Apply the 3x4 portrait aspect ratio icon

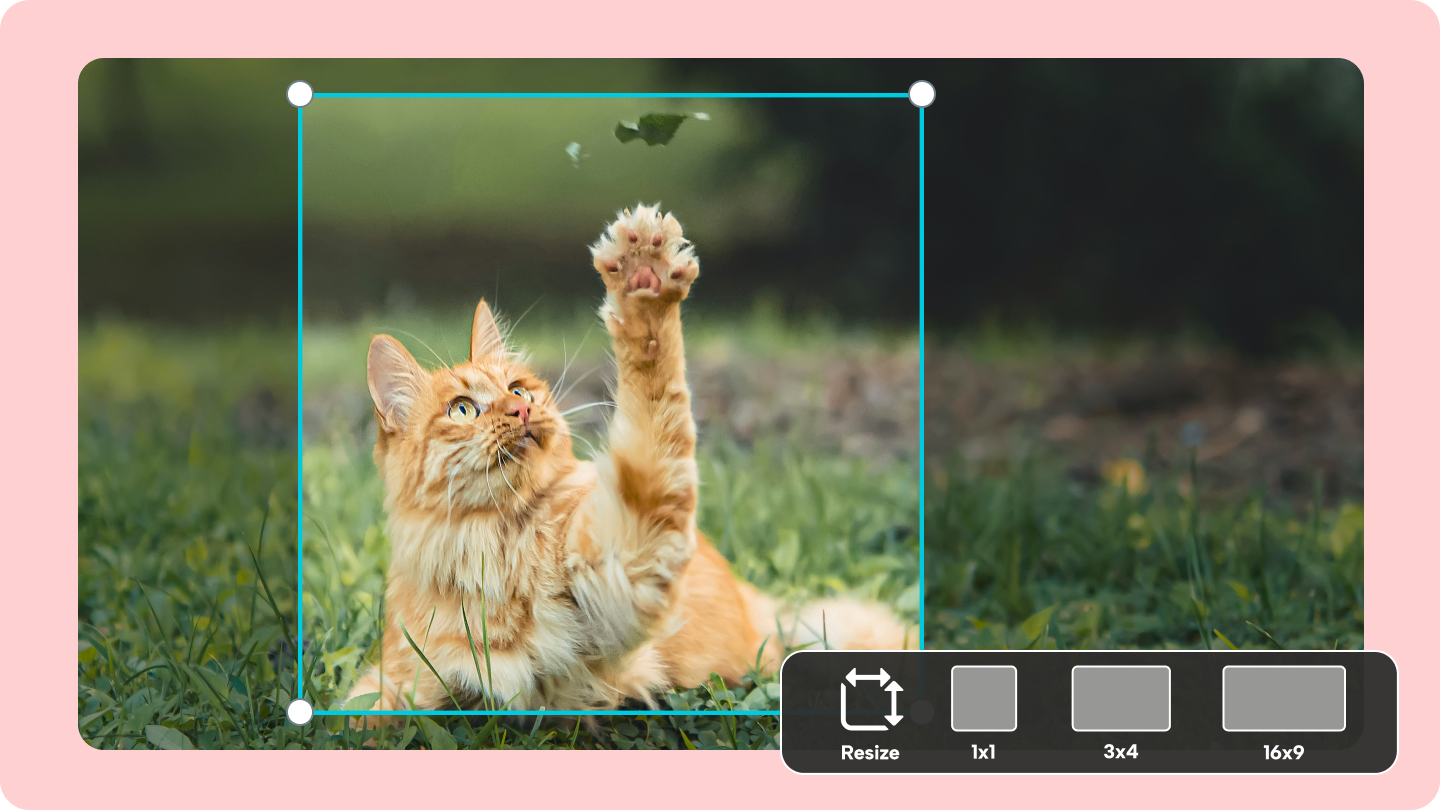click(x=1121, y=700)
